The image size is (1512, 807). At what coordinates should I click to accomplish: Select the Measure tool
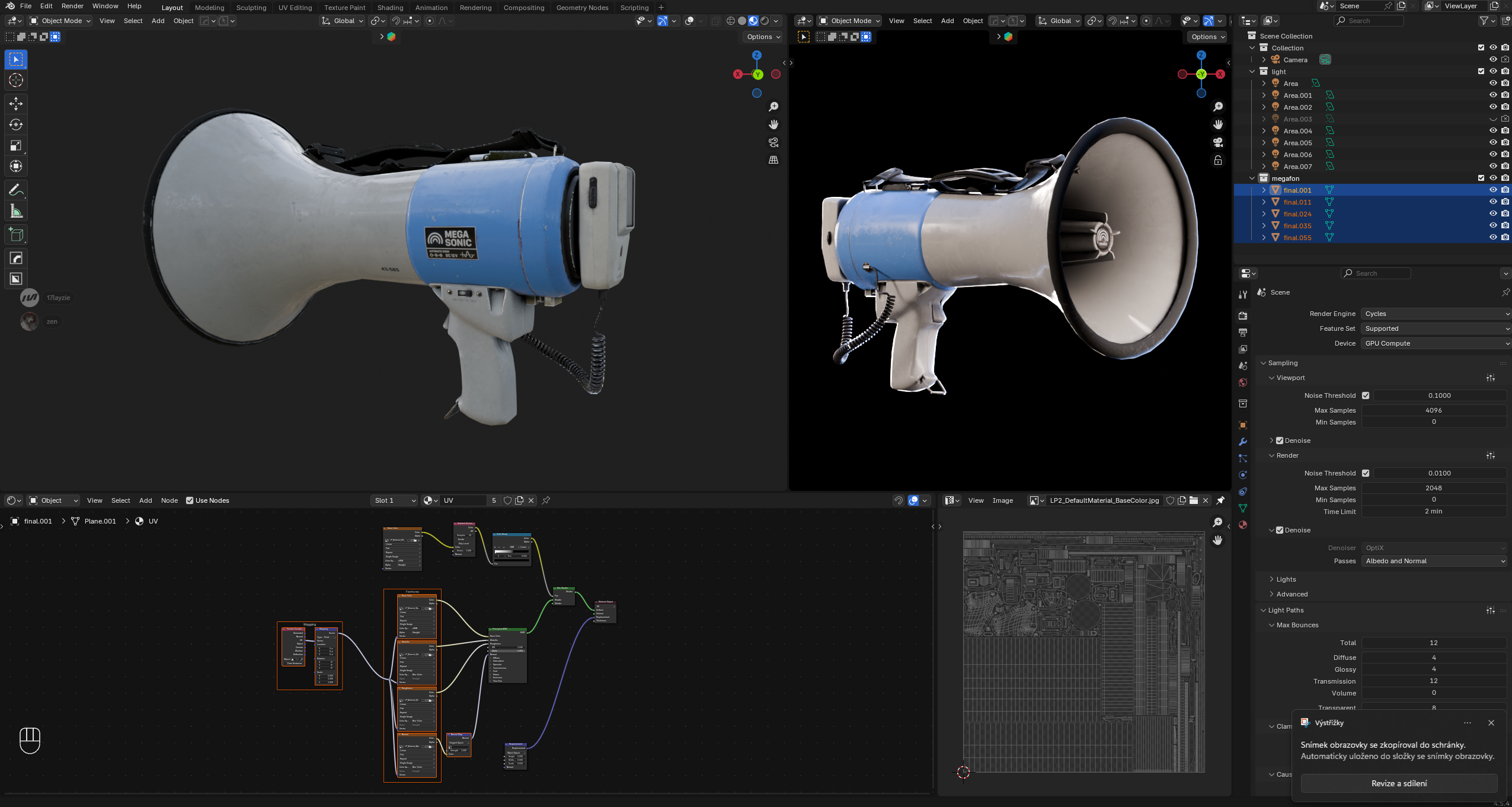point(16,212)
